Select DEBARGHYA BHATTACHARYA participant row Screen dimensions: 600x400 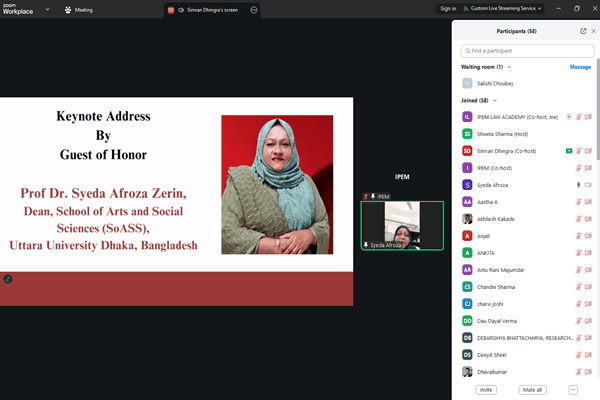(x=526, y=338)
